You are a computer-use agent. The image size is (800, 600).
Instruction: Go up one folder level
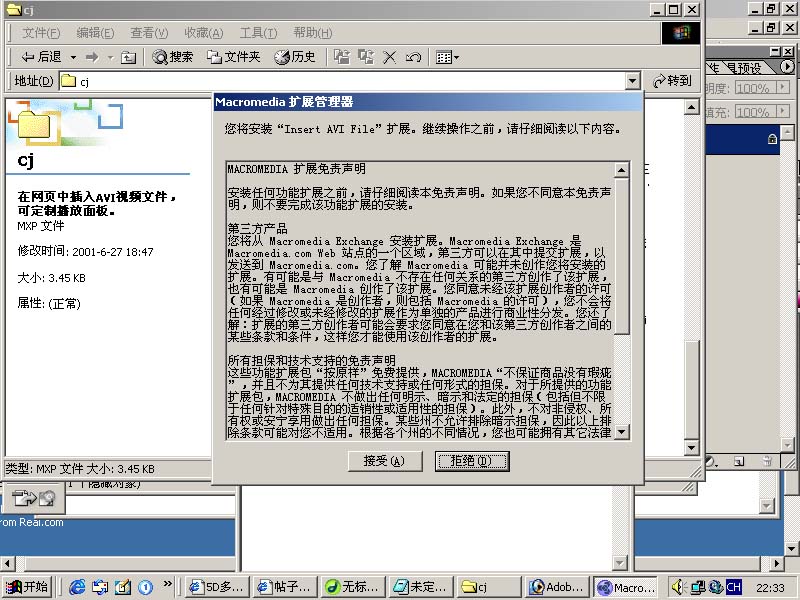click(x=128, y=57)
